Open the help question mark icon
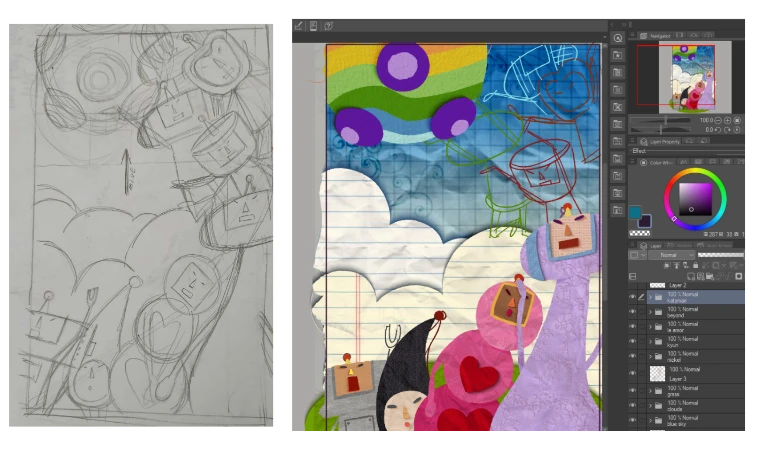The width and height of the screenshot is (764, 455). point(328,26)
